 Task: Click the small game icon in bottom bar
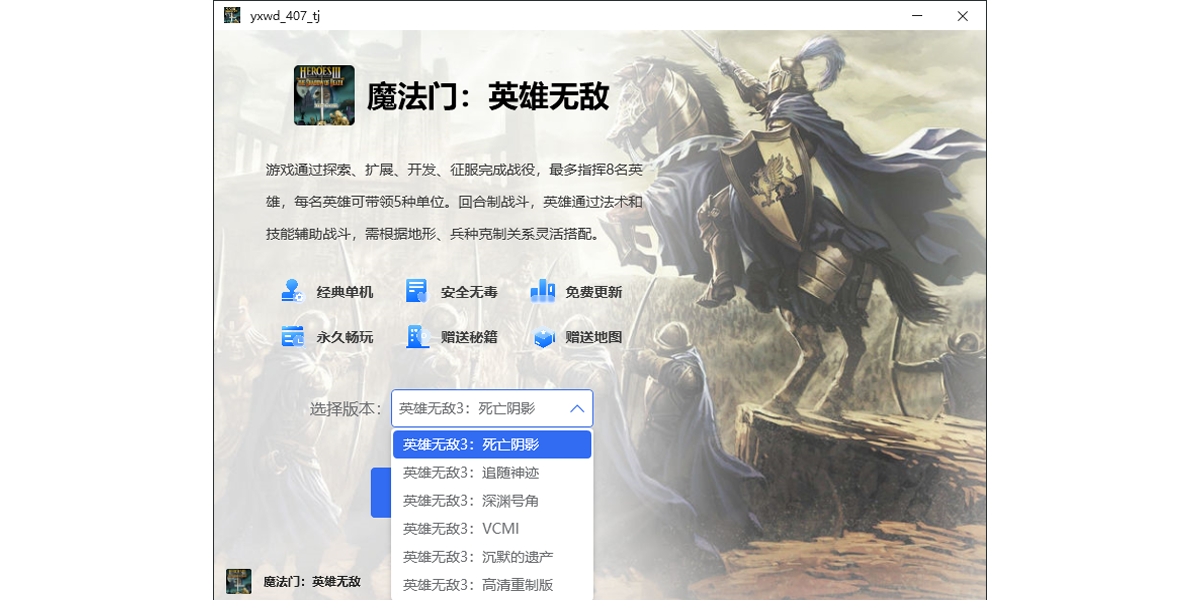tap(238, 581)
